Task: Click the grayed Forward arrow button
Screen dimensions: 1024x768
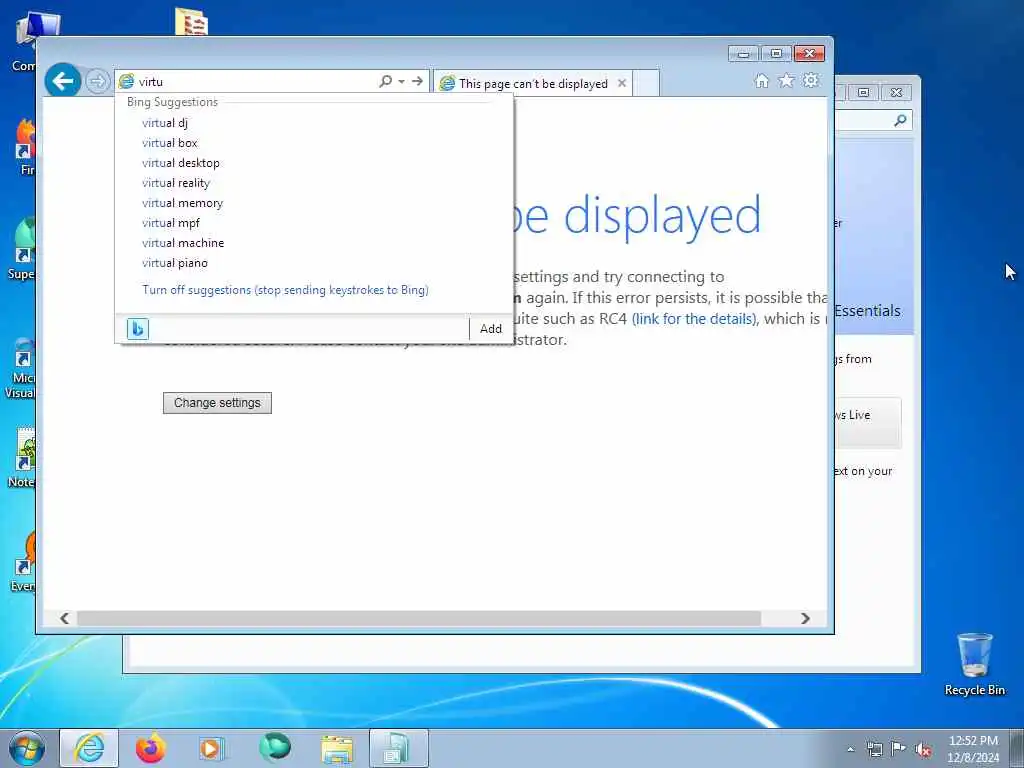Action: point(98,82)
